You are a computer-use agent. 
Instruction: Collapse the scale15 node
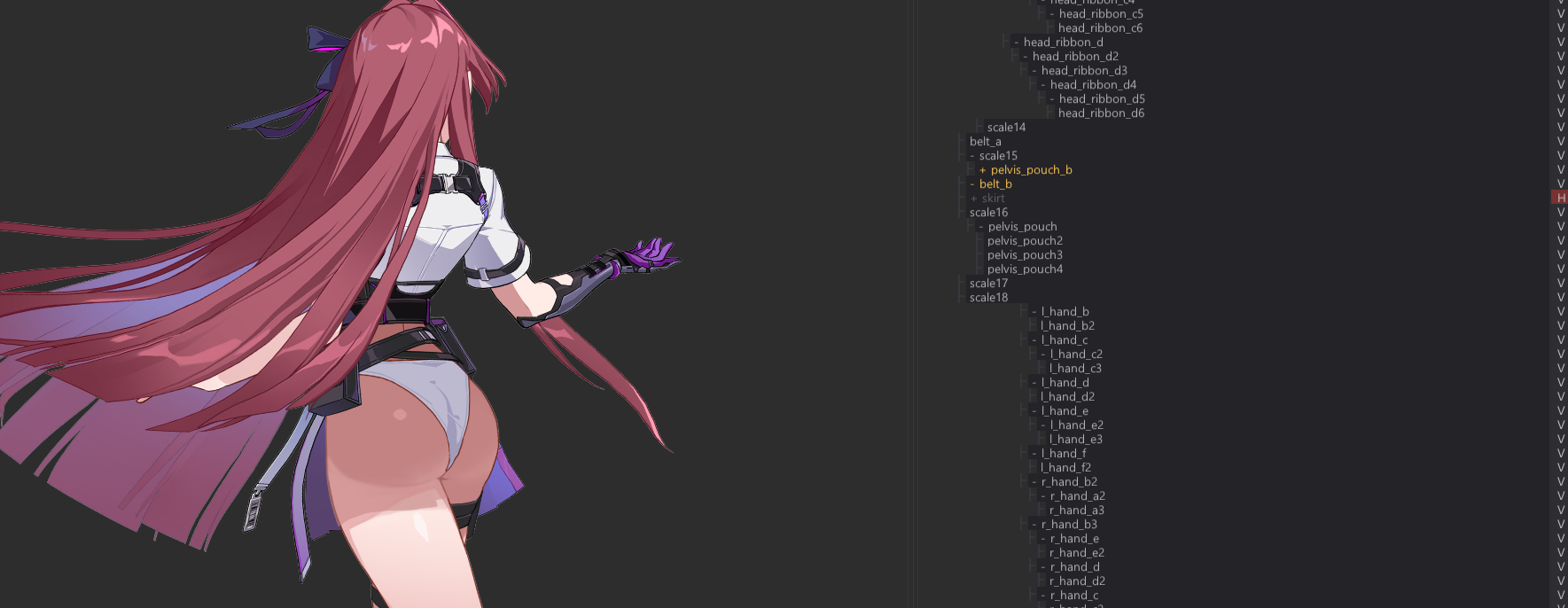972,156
